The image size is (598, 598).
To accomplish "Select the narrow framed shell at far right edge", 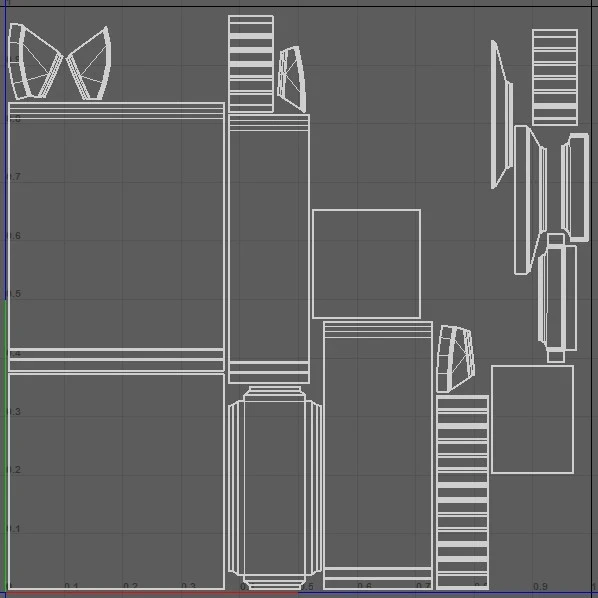I will point(575,187).
